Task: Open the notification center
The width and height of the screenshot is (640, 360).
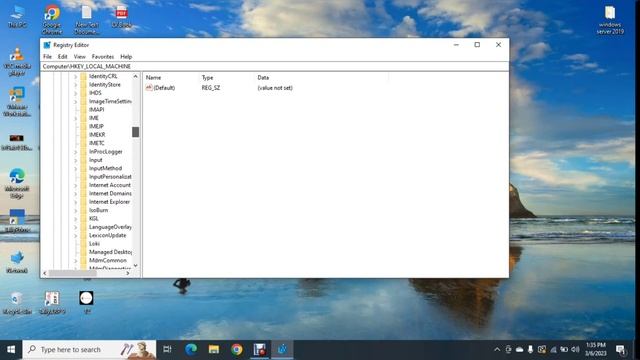Action: point(621,350)
